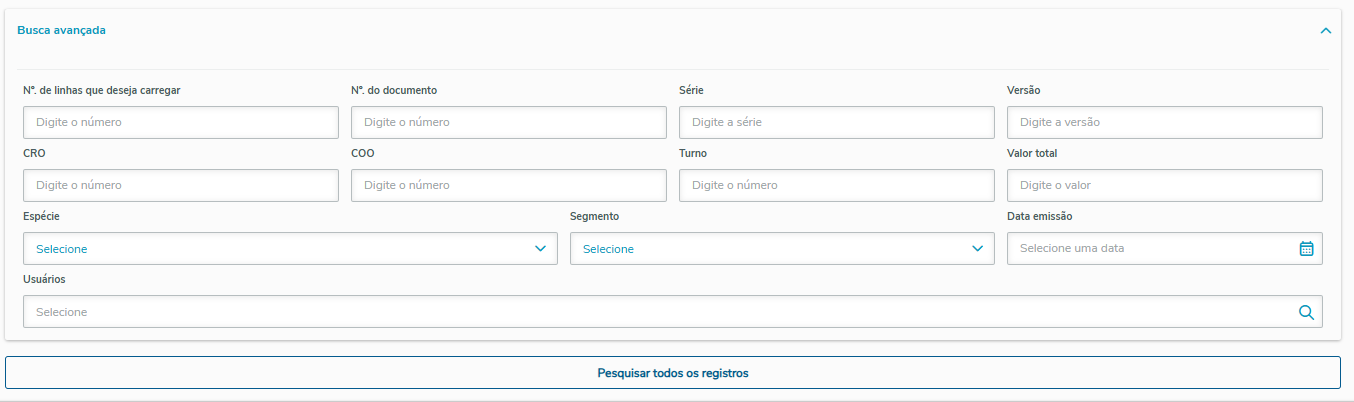Click the Busca avançada header link
Viewport: 1354px width, 402px height.
pos(62,30)
